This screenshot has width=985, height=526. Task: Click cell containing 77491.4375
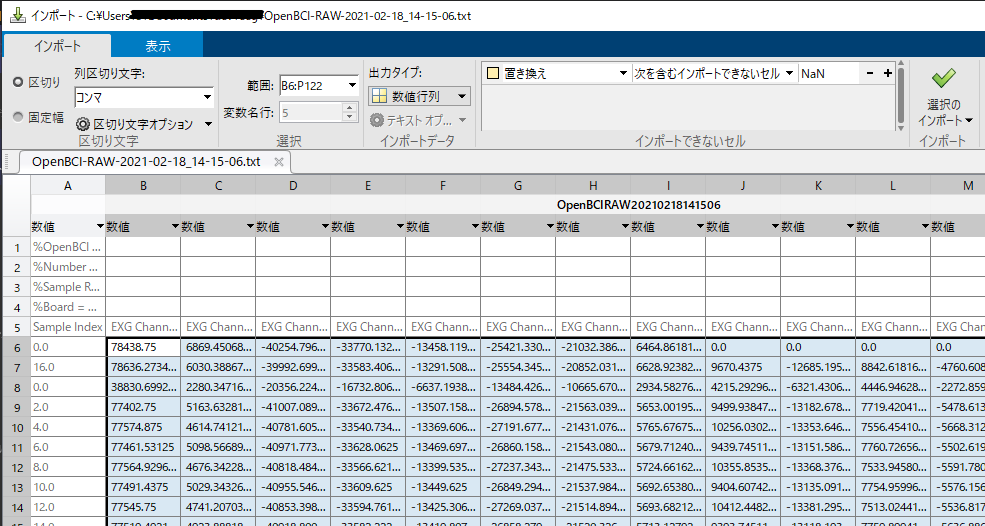pyautogui.click(x=143, y=488)
